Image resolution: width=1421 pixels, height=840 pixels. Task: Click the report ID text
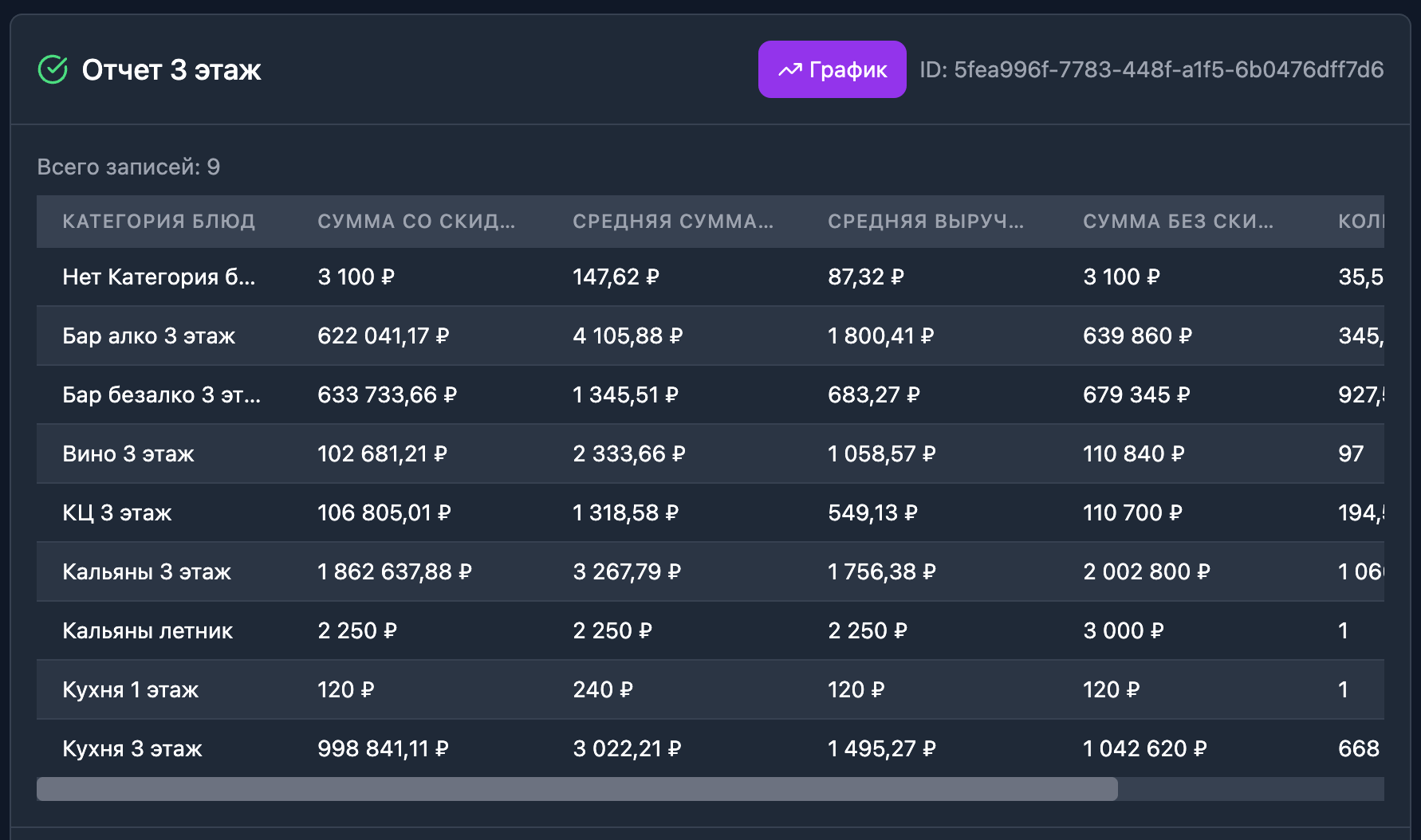[x=1151, y=70]
